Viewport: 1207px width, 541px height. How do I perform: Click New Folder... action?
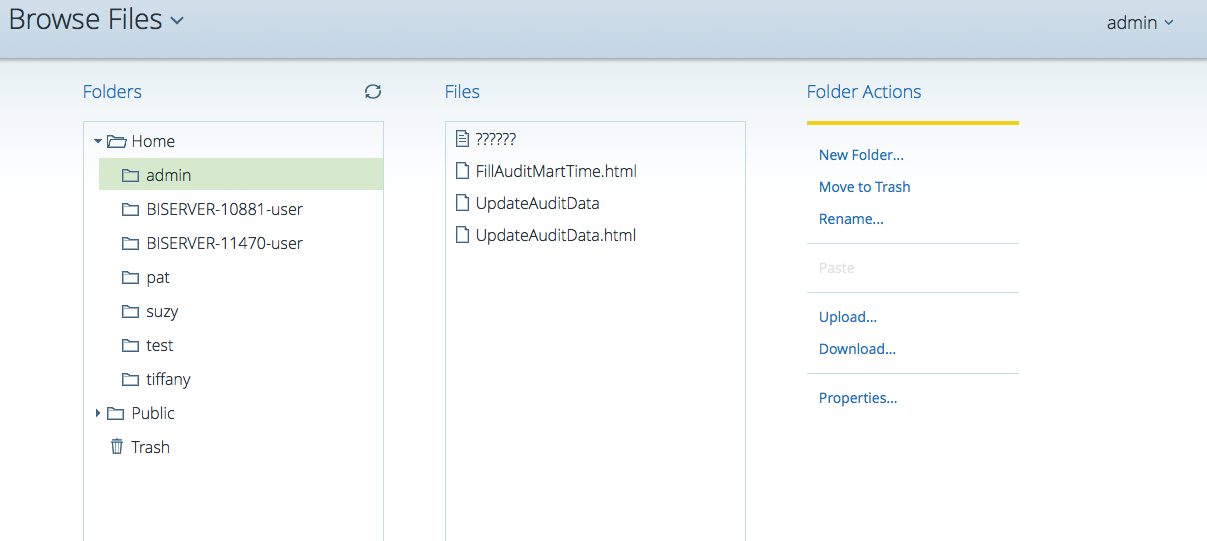click(861, 155)
